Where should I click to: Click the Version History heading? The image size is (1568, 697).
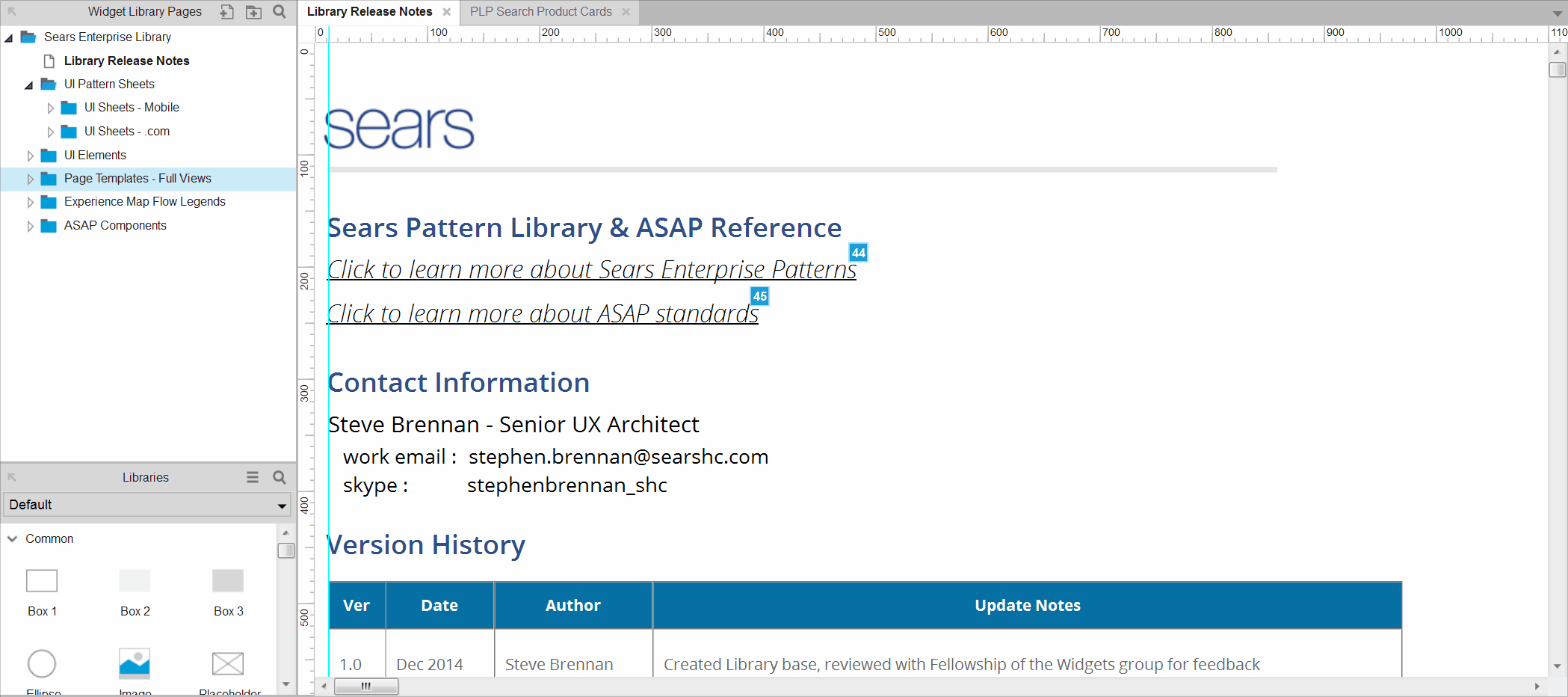[427, 544]
